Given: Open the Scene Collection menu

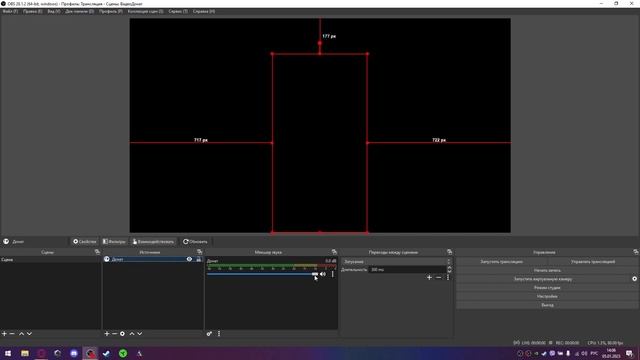Looking at the screenshot, I should click(146, 11).
